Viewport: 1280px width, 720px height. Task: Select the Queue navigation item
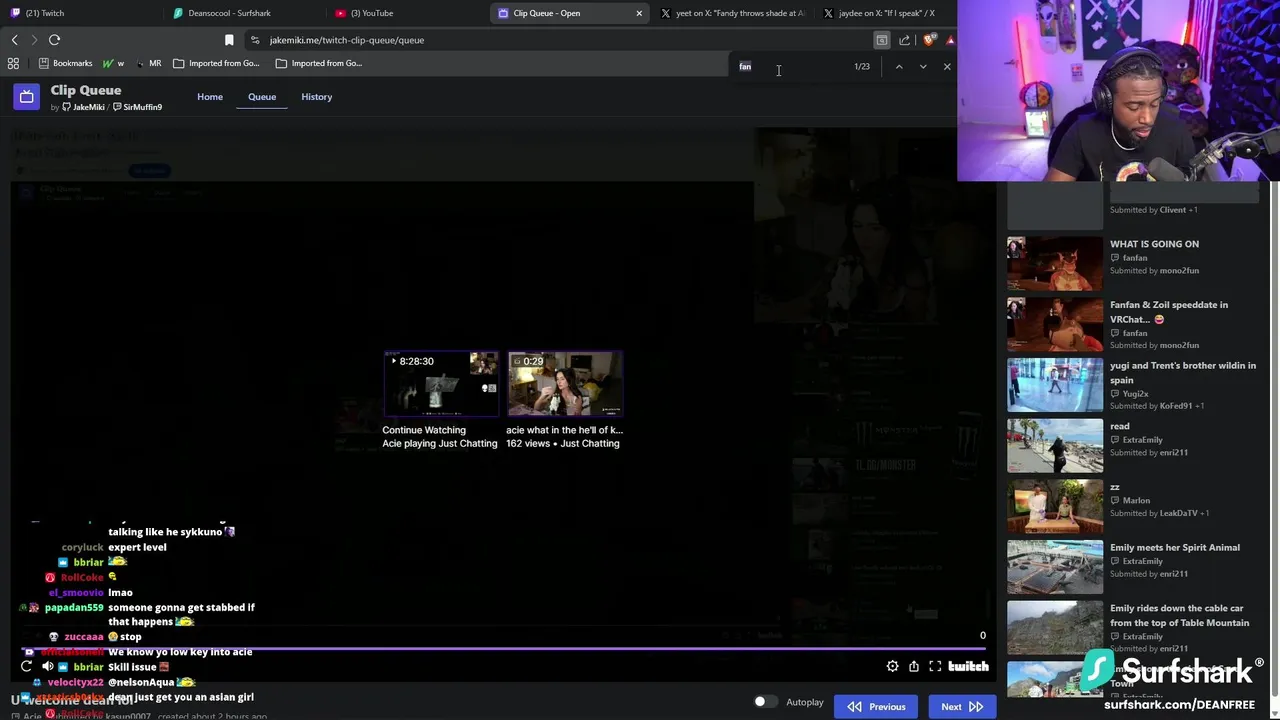pos(262,97)
